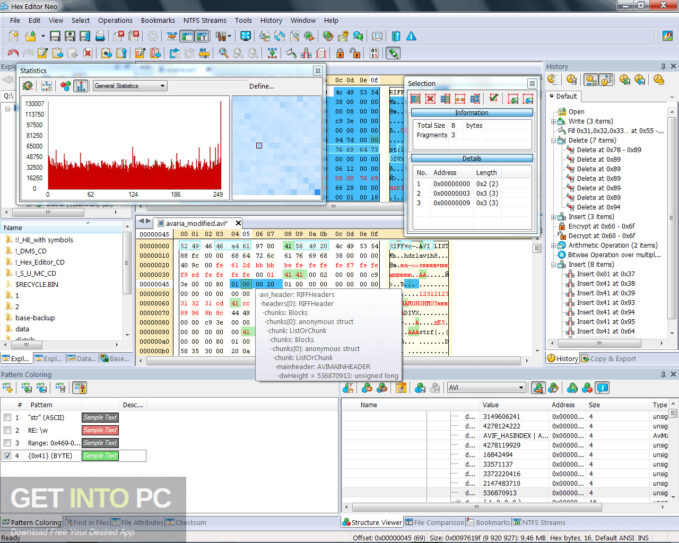Select value 536870913 in Structure Viewer
Screen dimensions: 679x543
[499, 493]
